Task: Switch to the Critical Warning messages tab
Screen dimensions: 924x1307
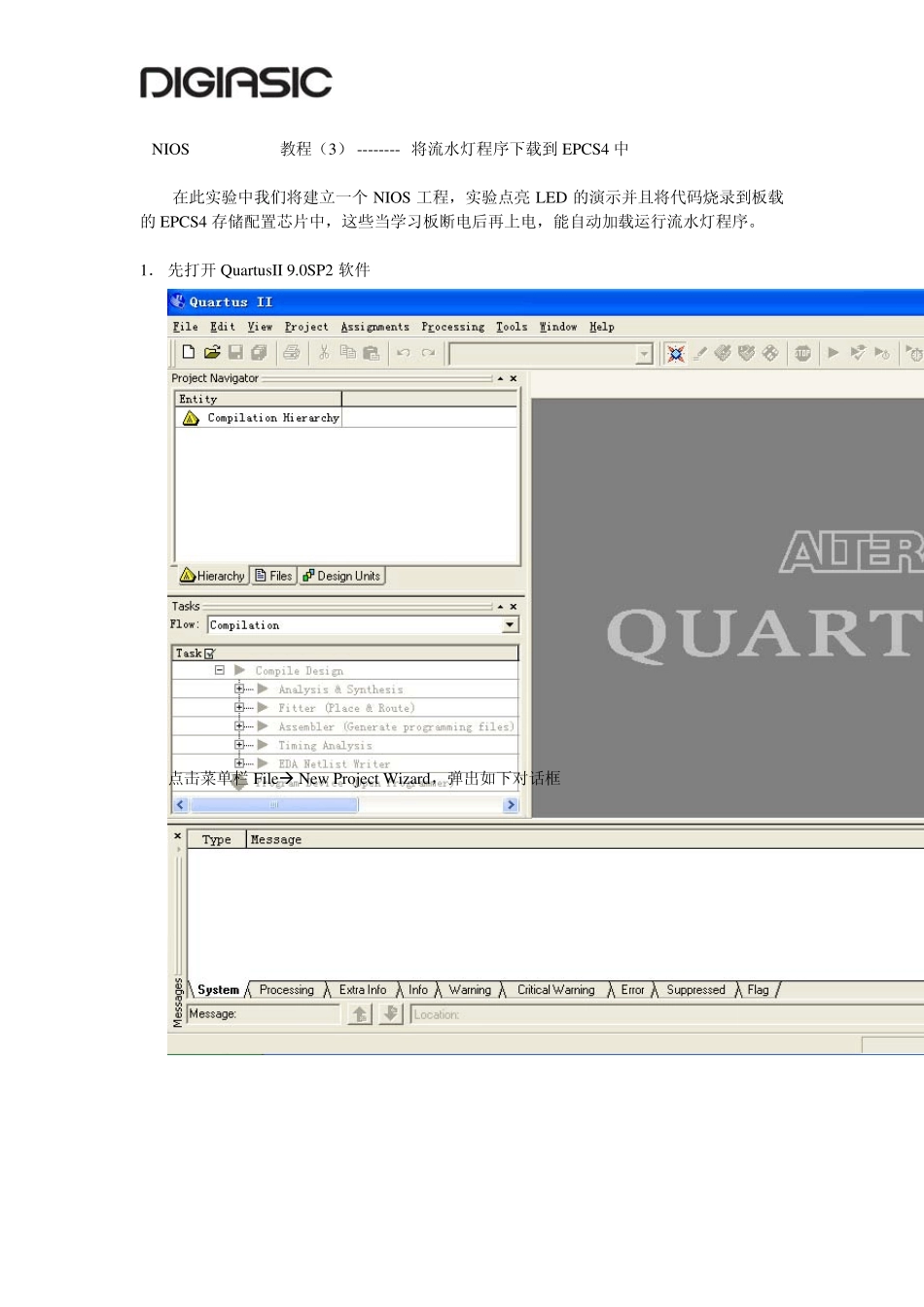Action: (x=555, y=990)
